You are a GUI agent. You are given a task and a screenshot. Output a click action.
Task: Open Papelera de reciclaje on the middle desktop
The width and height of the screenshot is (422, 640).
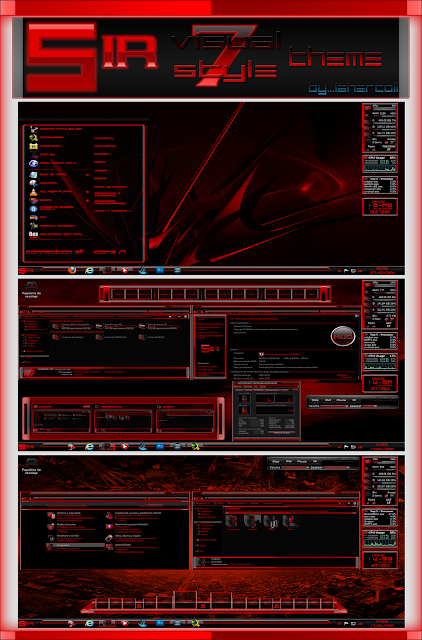pos(31,290)
